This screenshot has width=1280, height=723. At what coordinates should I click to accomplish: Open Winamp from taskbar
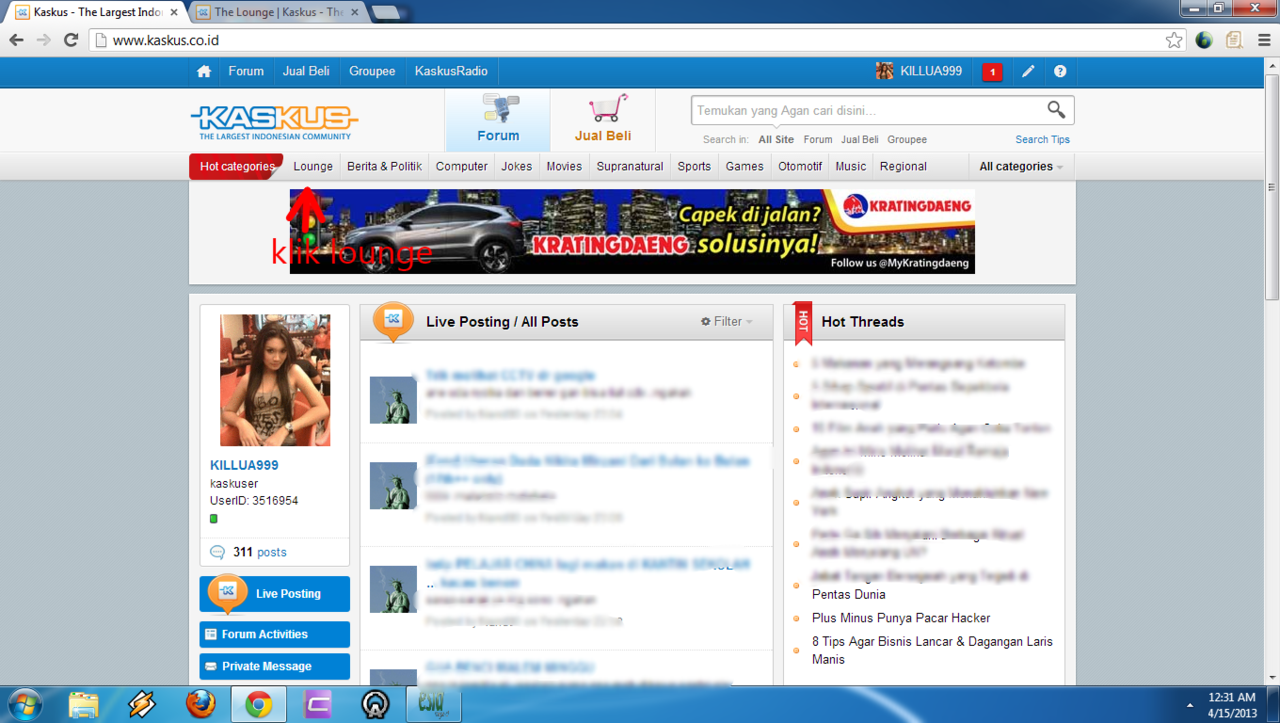[141, 704]
